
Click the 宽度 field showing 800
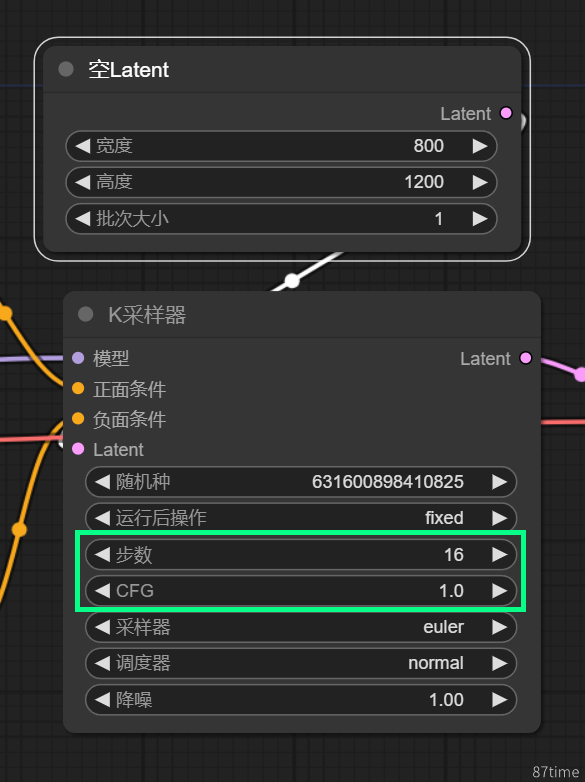click(281, 146)
